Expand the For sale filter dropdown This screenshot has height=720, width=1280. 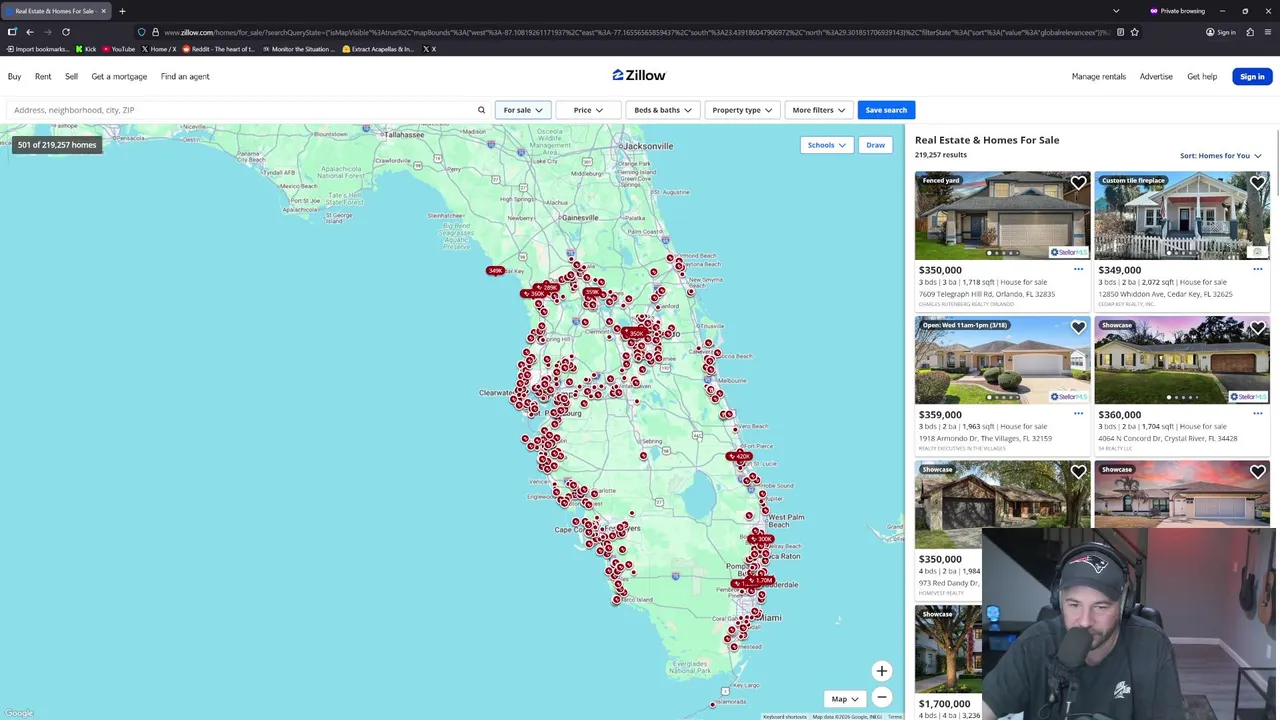(x=522, y=110)
